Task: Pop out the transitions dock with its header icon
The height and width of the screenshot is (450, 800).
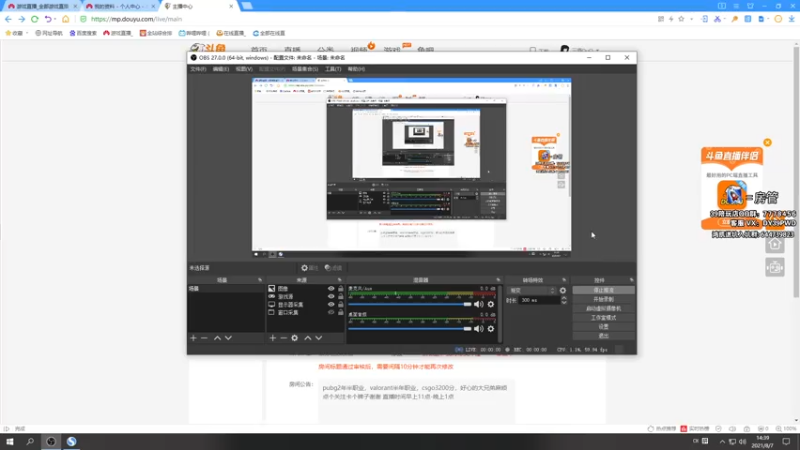Action: click(x=564, y=280)
